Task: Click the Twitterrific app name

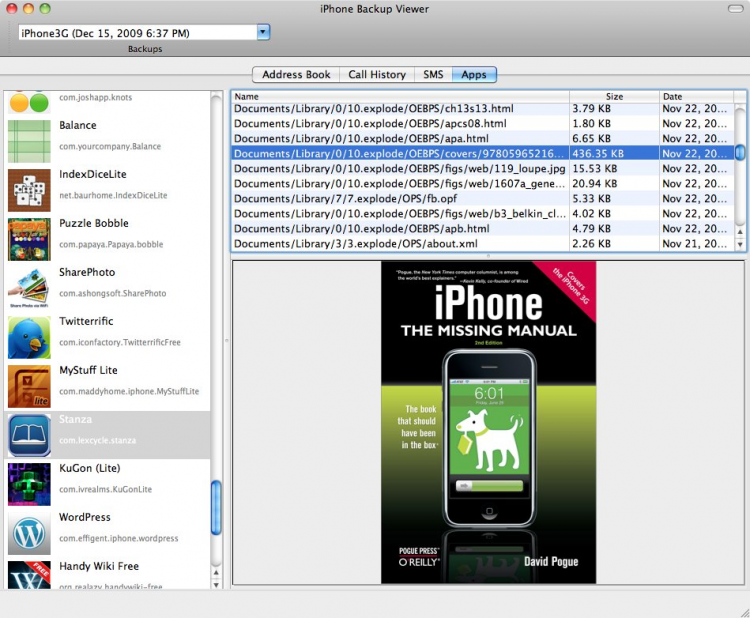Action: click(x=86, y=321)
